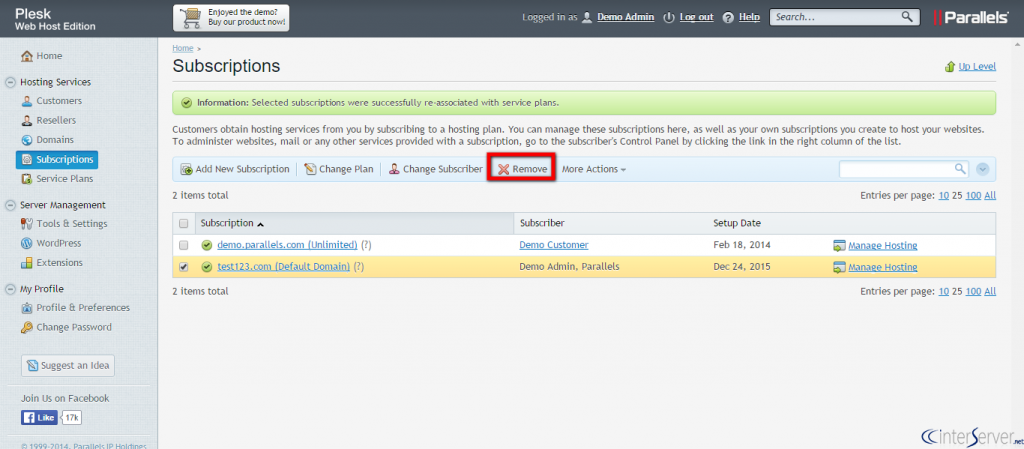The width and height of the screenshot is (1024, 449).
Task: Click the Manage Hosting icon for test123.com
Action: click(x=839, y=267)
